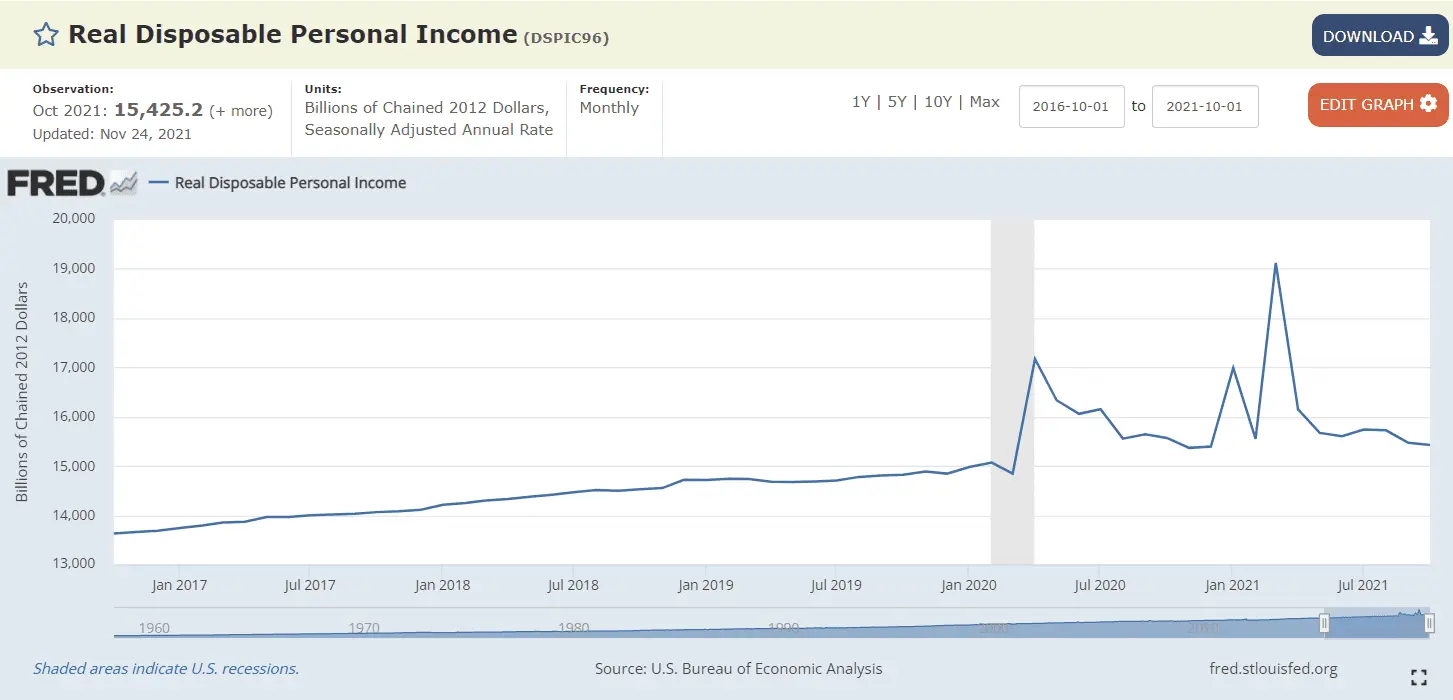Viewport: 1453px width, 700px height.
Task: Select the Max date range
Action: click(x=985, y=102)
